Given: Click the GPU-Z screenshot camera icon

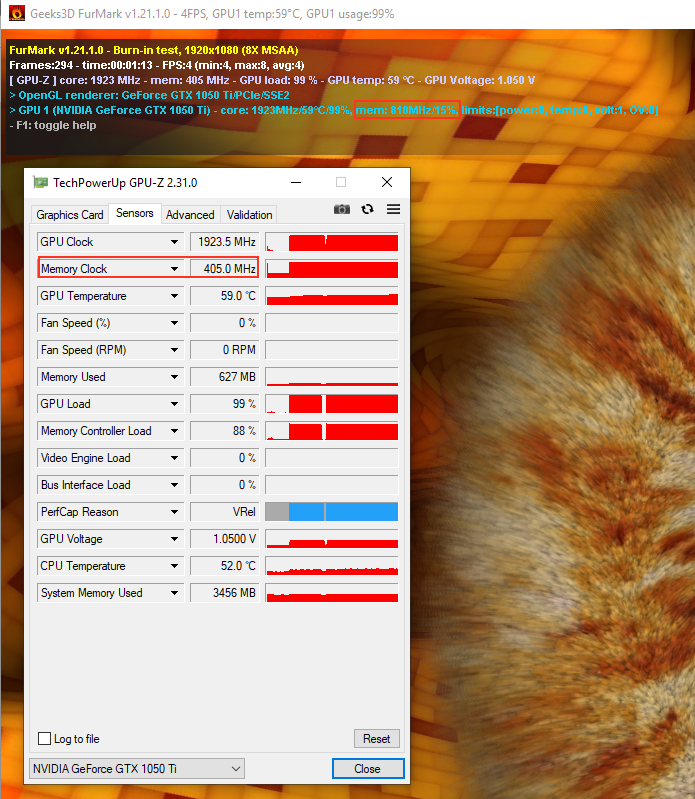Looking at the screenshot, I should coord(341,209).
